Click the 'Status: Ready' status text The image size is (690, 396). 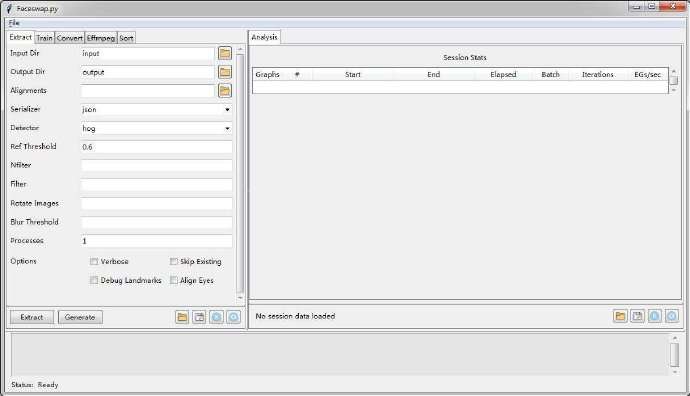[35, 385]
